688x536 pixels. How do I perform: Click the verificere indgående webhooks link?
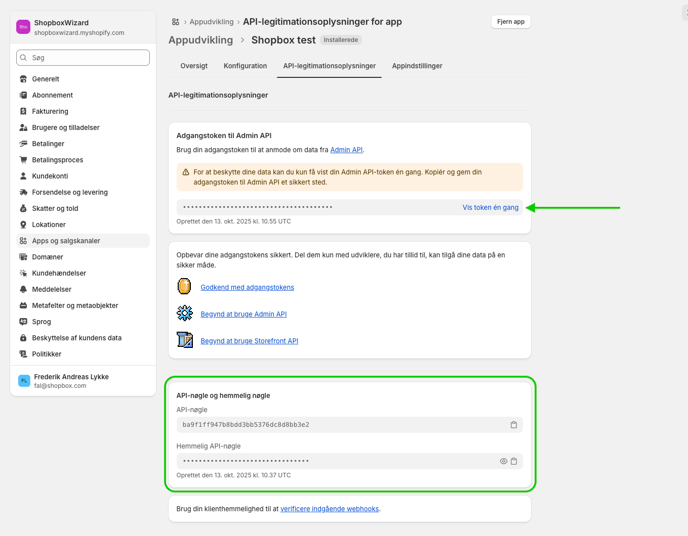tap(329, 509)
